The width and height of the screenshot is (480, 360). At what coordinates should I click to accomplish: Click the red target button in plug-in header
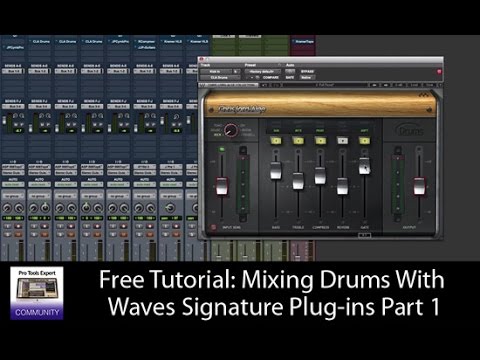point(439,71)
